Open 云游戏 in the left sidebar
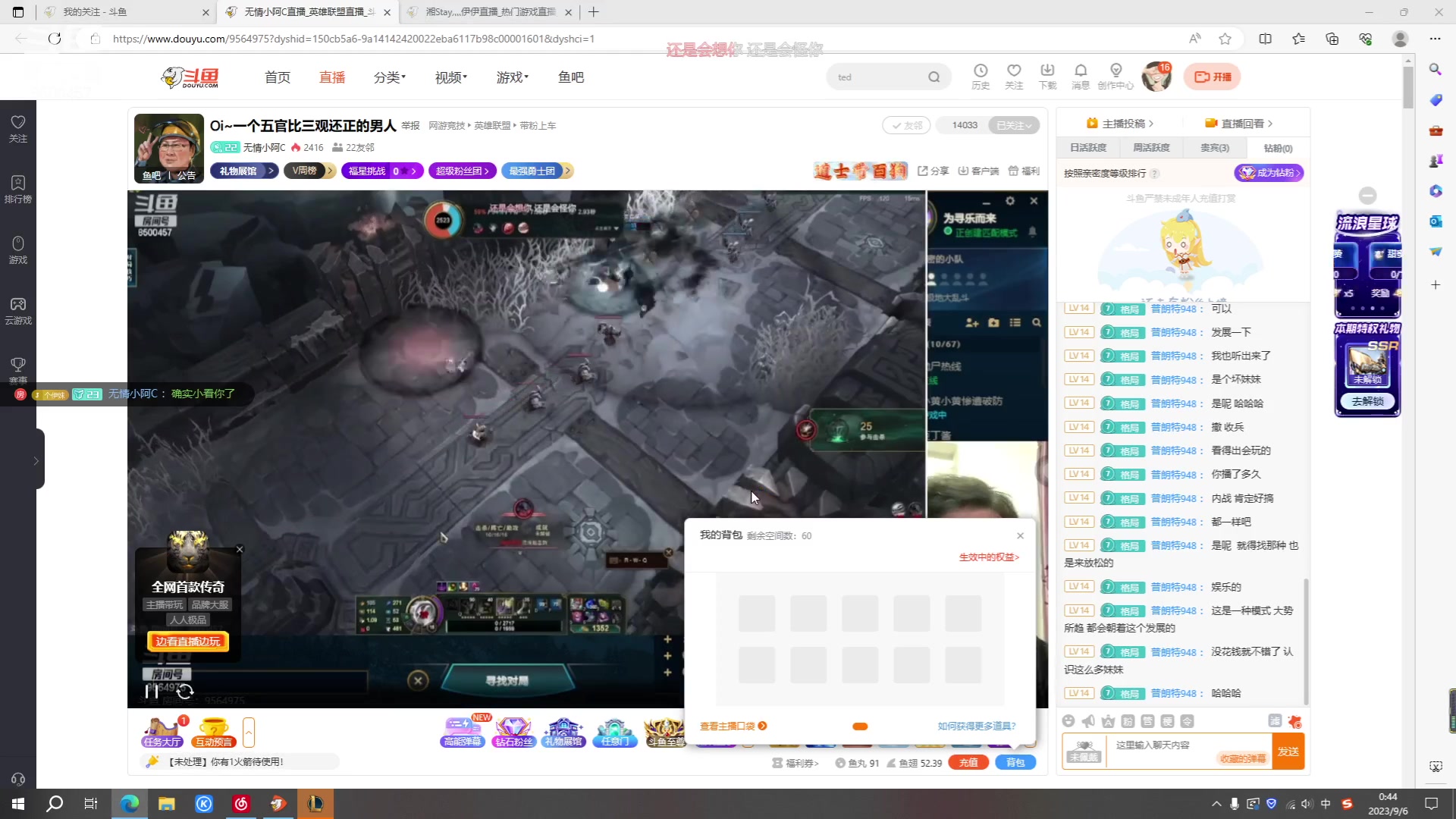Viewport: 1456px width, 819px height. [18, 310]
